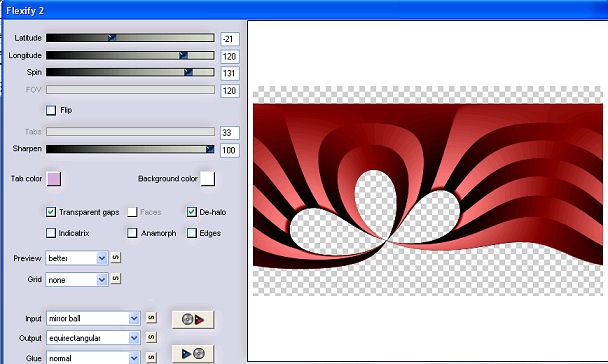
Task: Toggle the Faces checkbox
Action: pyautogui.click(x=132, y=212)
